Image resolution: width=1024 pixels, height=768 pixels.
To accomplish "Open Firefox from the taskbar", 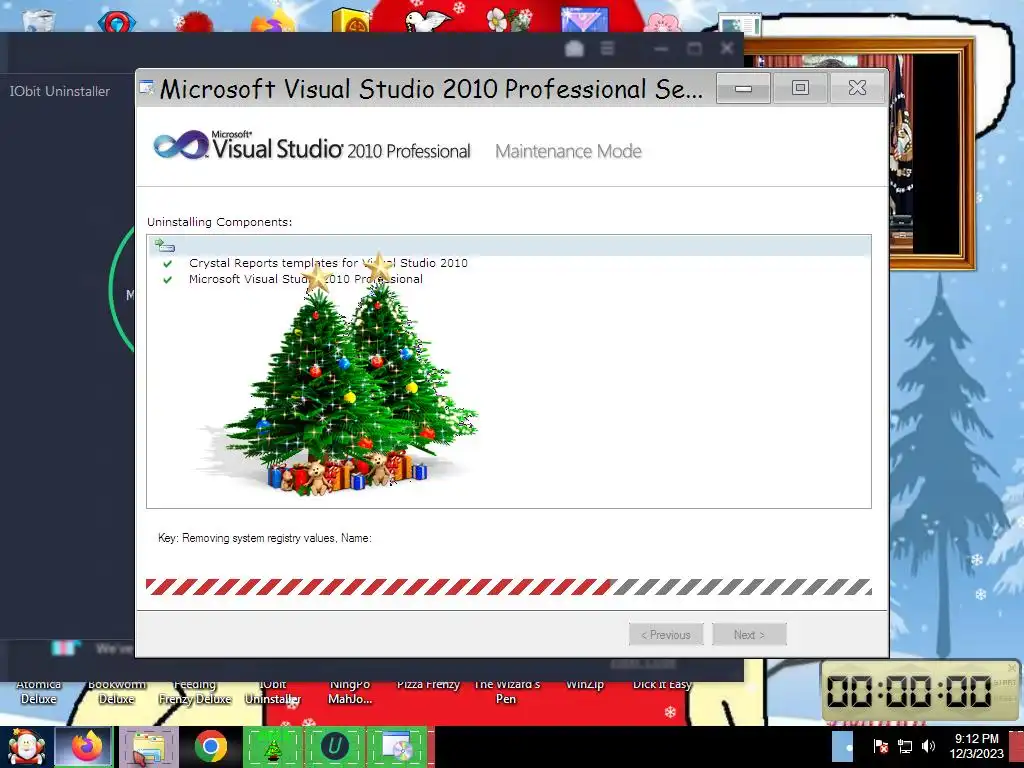I will (86, 746).
